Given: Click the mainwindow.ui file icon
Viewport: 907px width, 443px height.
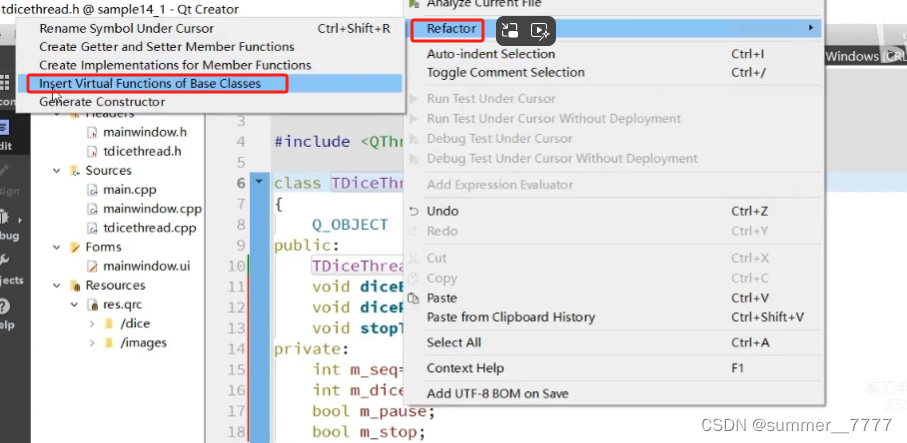Looking at the screenshot, I should click(92, 266).
